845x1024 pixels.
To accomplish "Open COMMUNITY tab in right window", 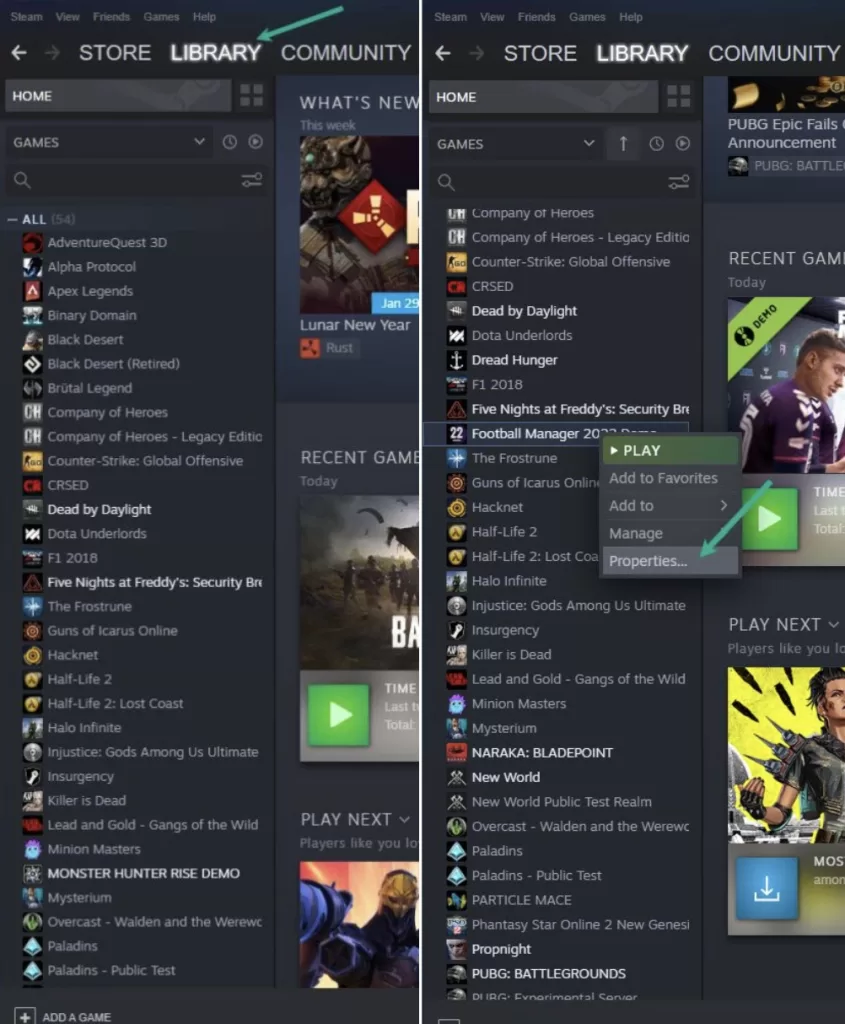I will point(774,54).
